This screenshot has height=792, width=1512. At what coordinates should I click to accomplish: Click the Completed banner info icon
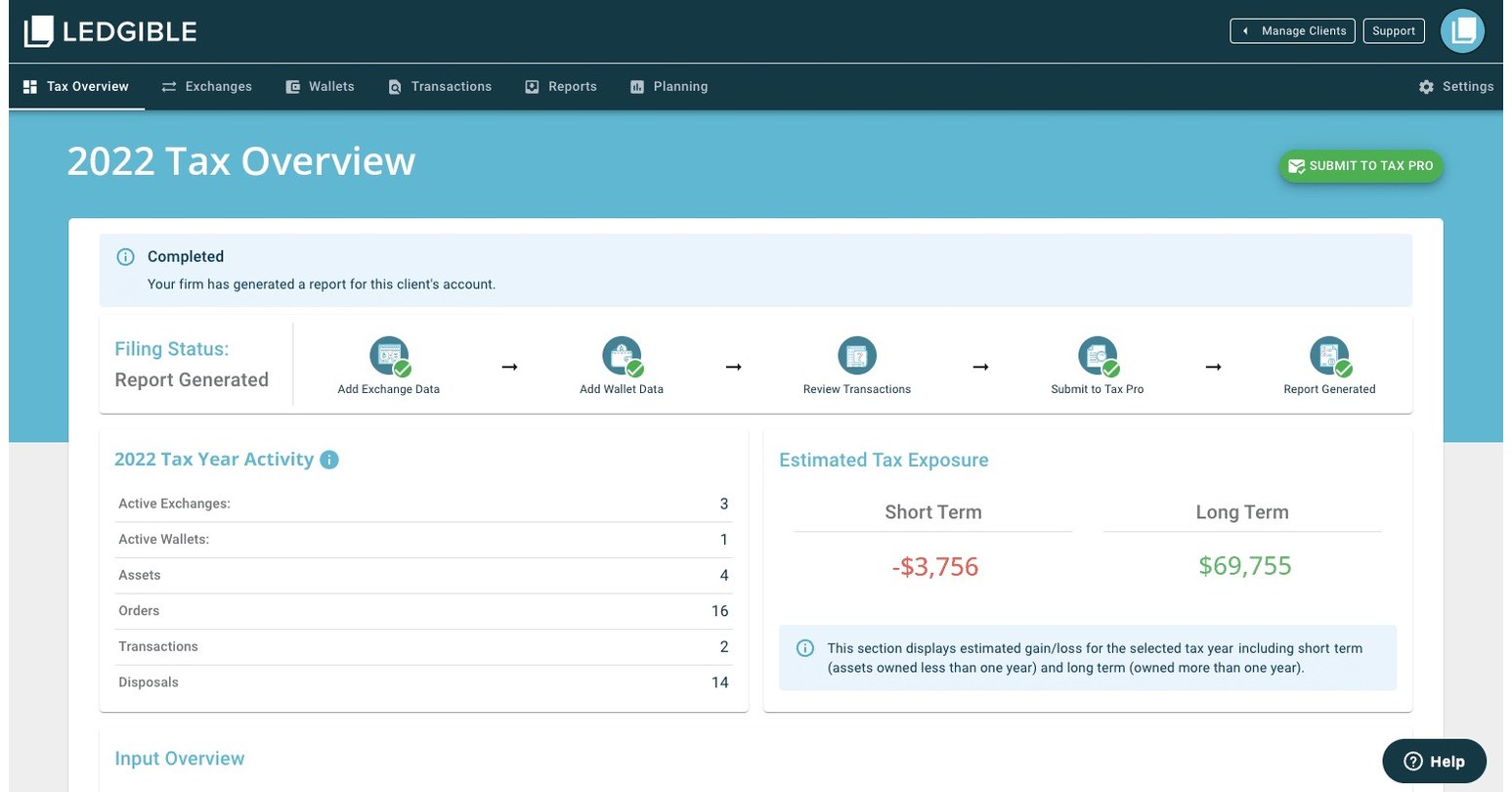[125, 256]
